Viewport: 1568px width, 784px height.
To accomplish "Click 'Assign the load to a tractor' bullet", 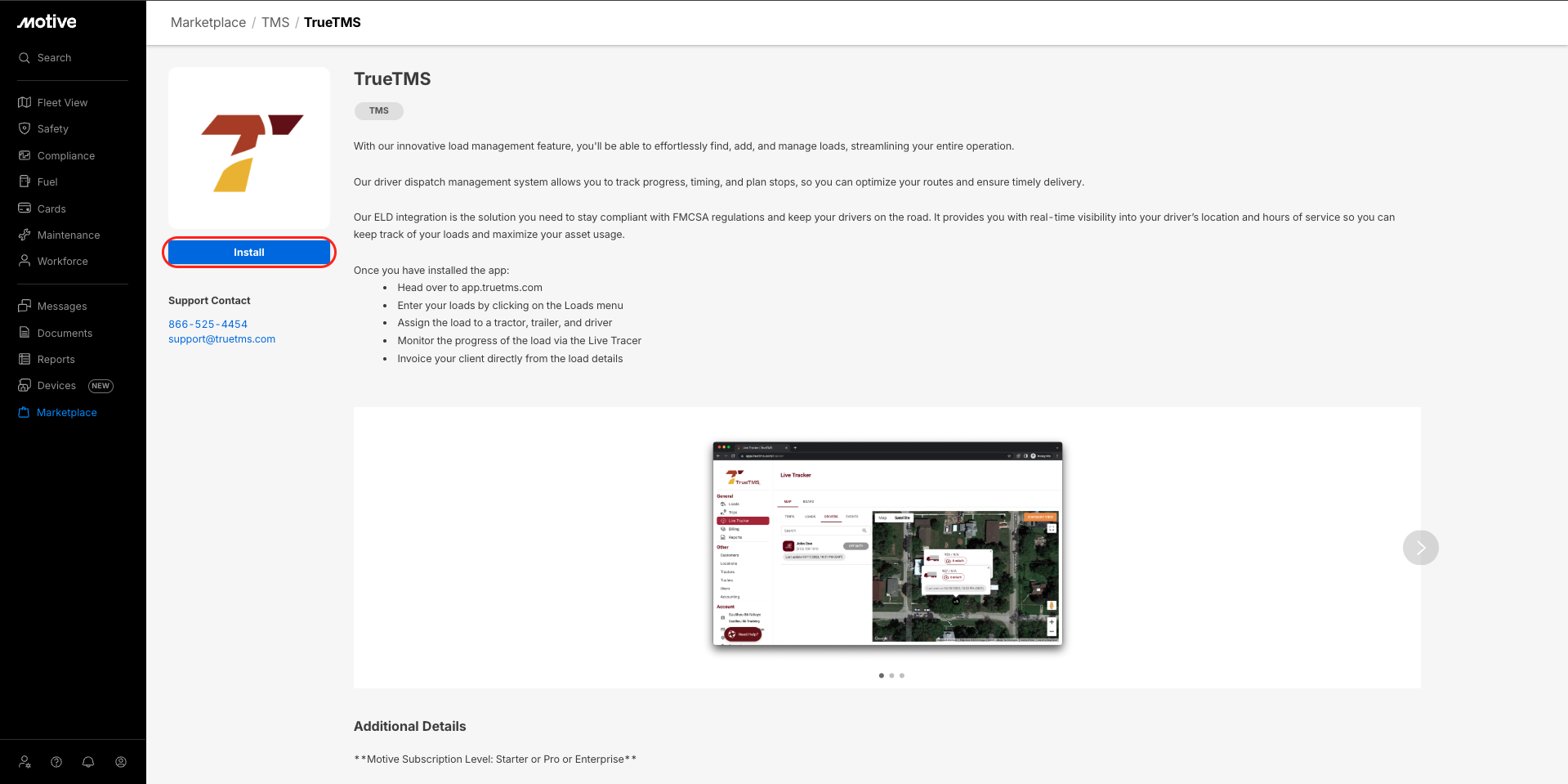I will tap(505, 323).
